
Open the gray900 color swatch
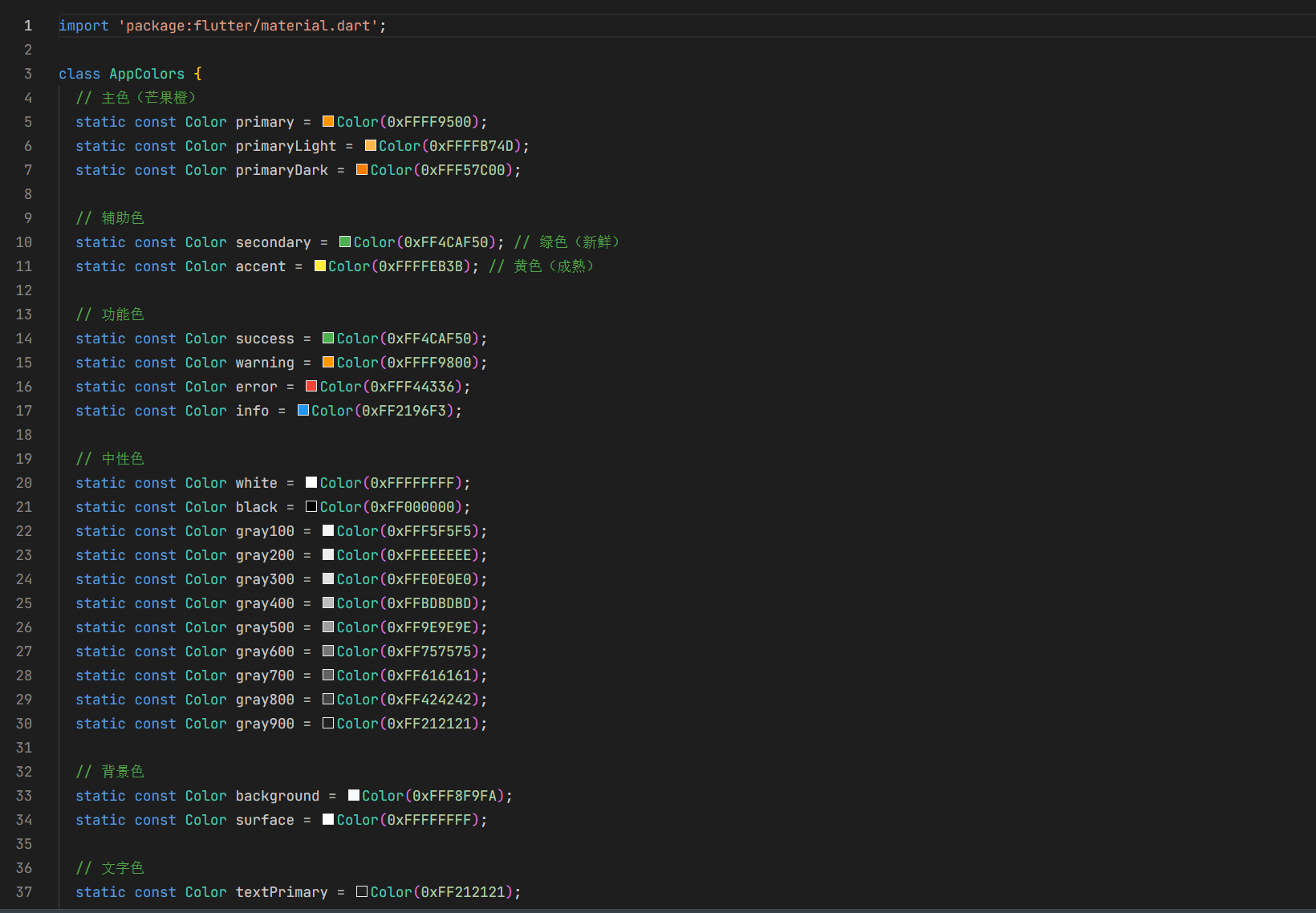328,723
